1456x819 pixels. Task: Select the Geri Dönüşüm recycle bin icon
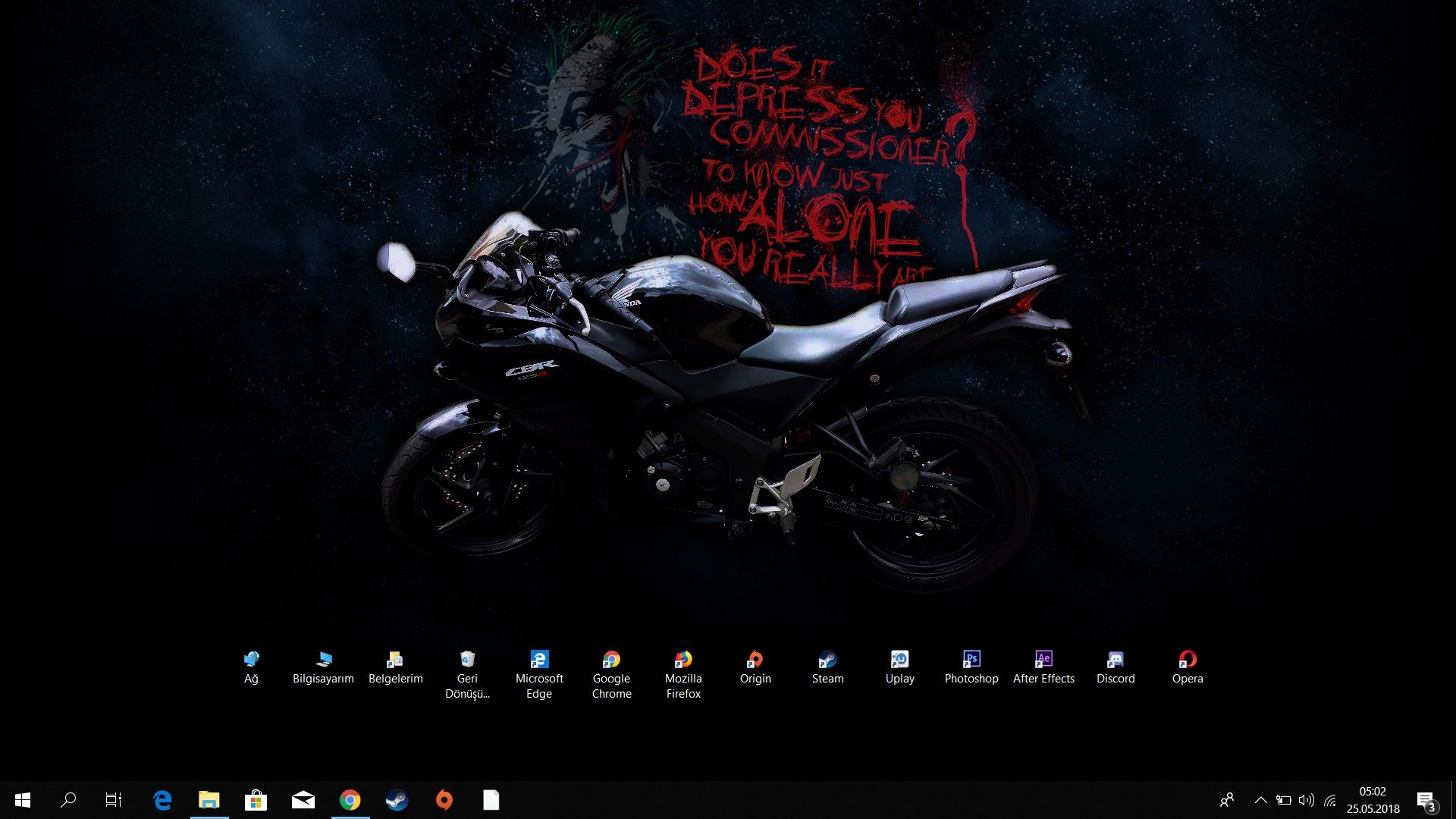click(467, 660)
